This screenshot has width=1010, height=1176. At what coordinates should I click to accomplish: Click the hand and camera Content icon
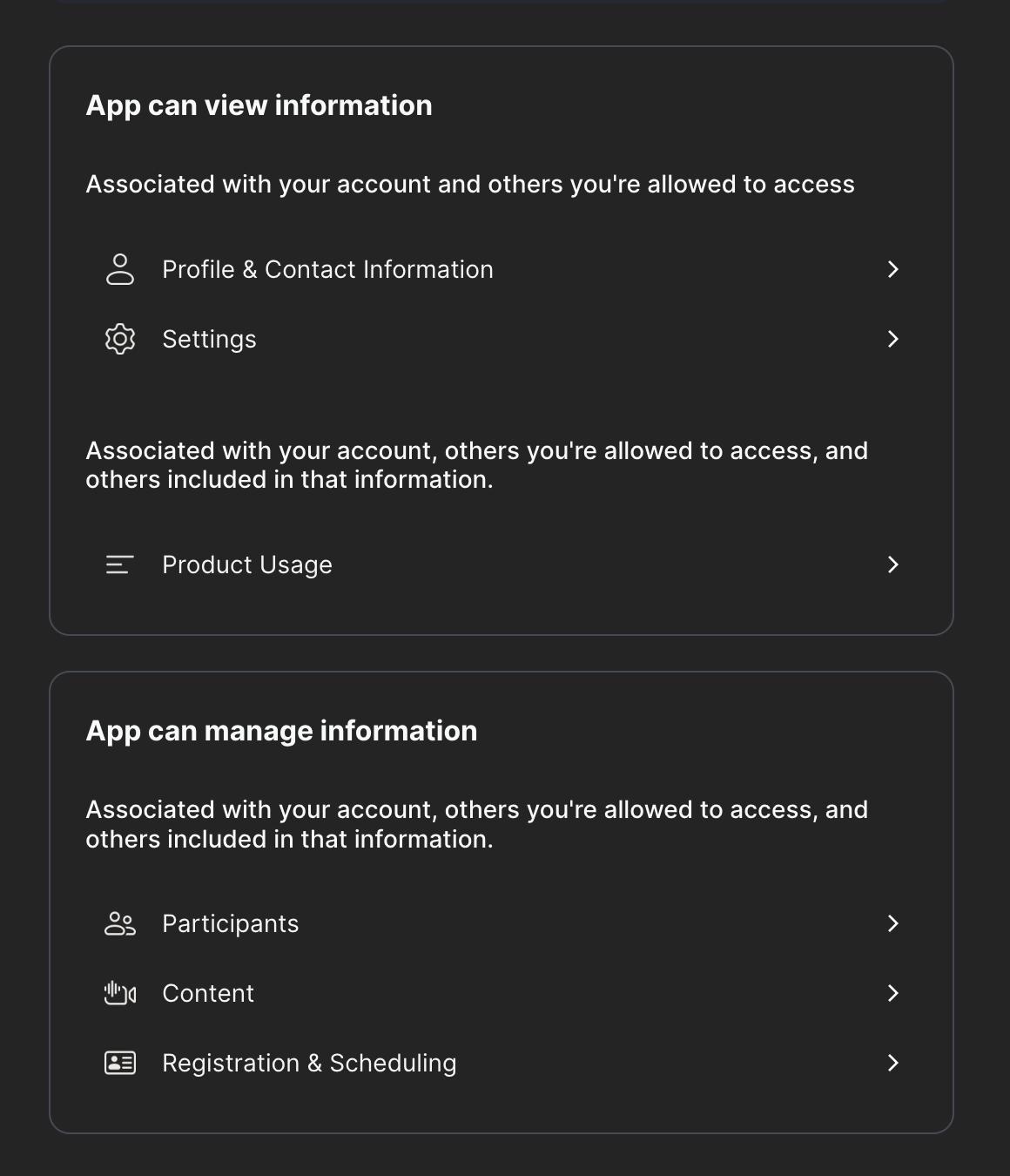(120, 993)
